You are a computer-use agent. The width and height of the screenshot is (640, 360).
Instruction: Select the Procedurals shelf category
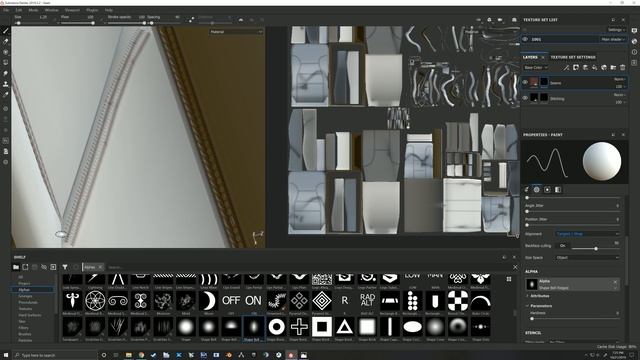point(28,302)
